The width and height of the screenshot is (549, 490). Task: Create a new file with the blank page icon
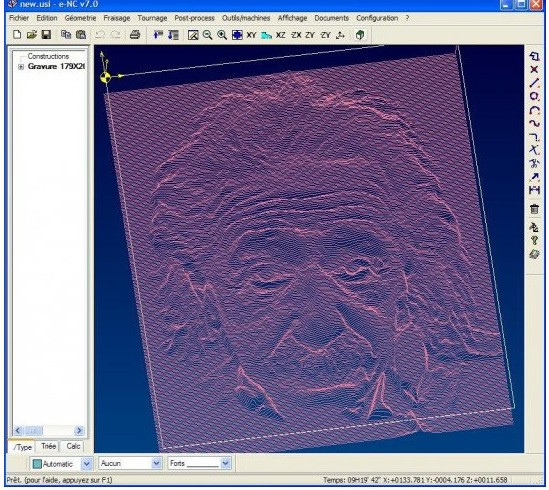pyautogui.click(x=17, y=34)
